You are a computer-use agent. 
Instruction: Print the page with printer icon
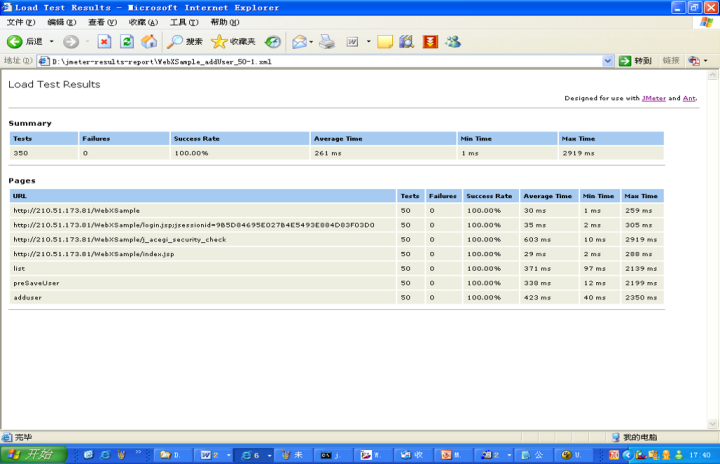pyautogui.click(x=327, y=42)
